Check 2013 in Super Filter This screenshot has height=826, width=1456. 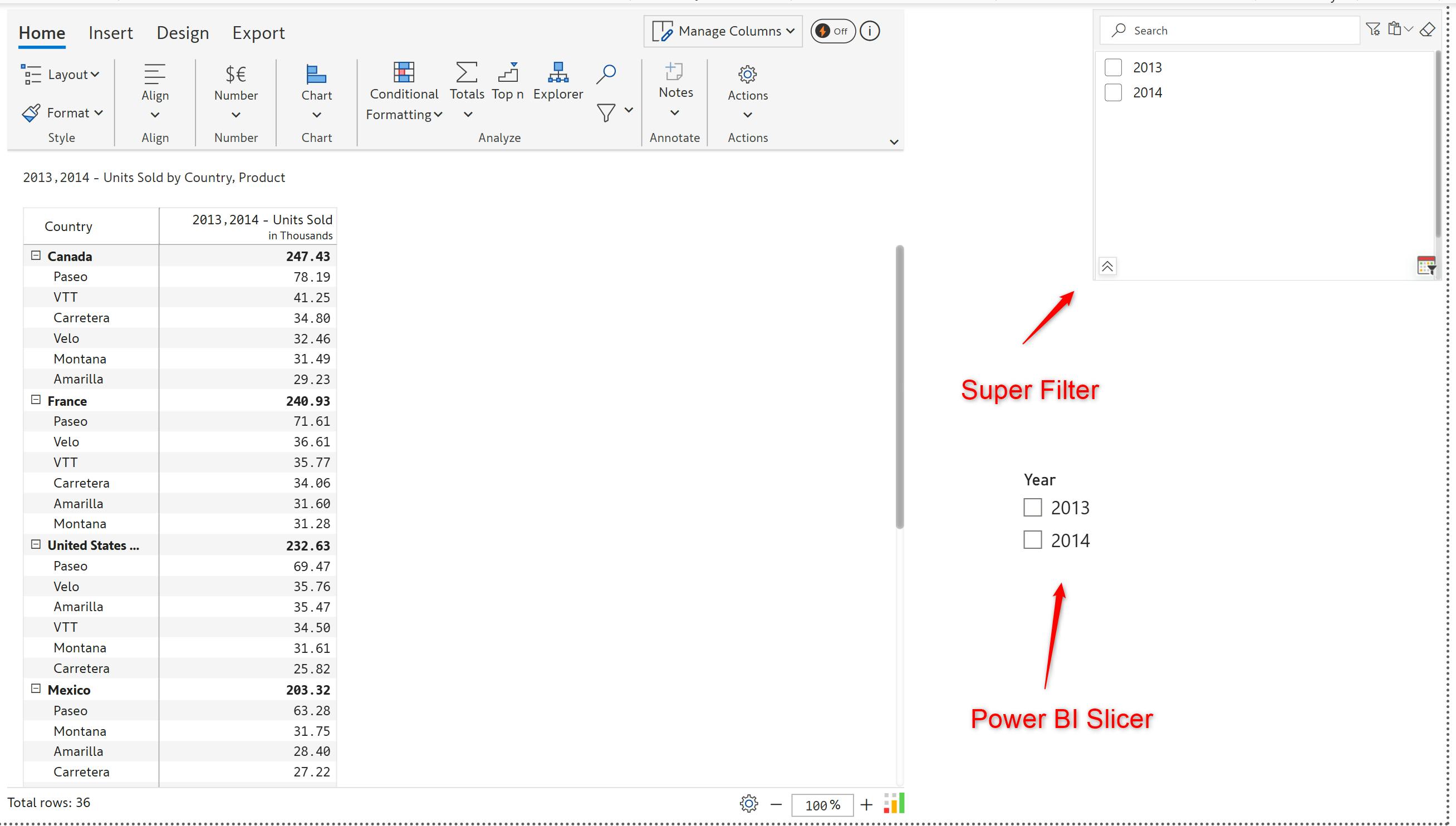1113,67
